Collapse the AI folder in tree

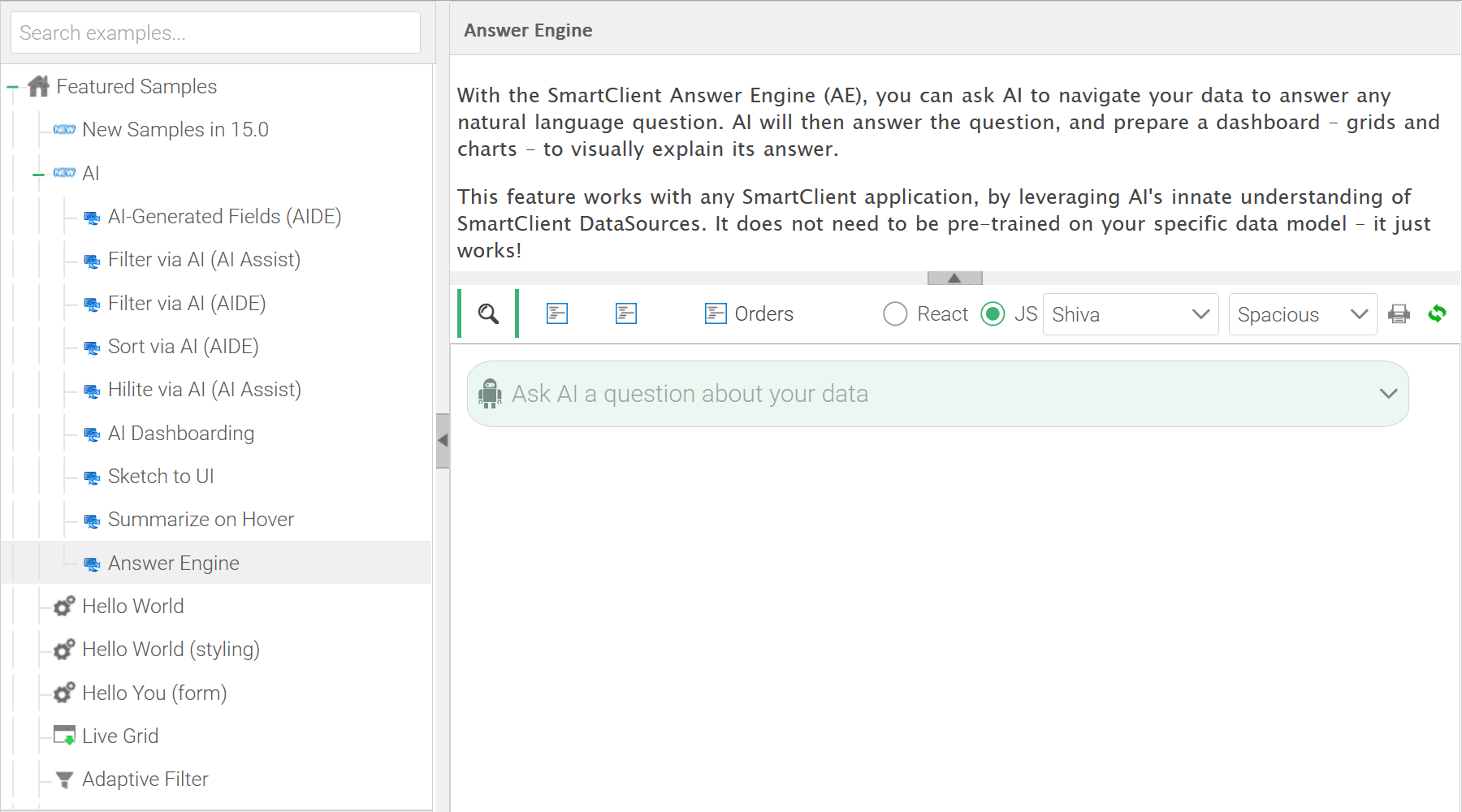click(38, 174)
